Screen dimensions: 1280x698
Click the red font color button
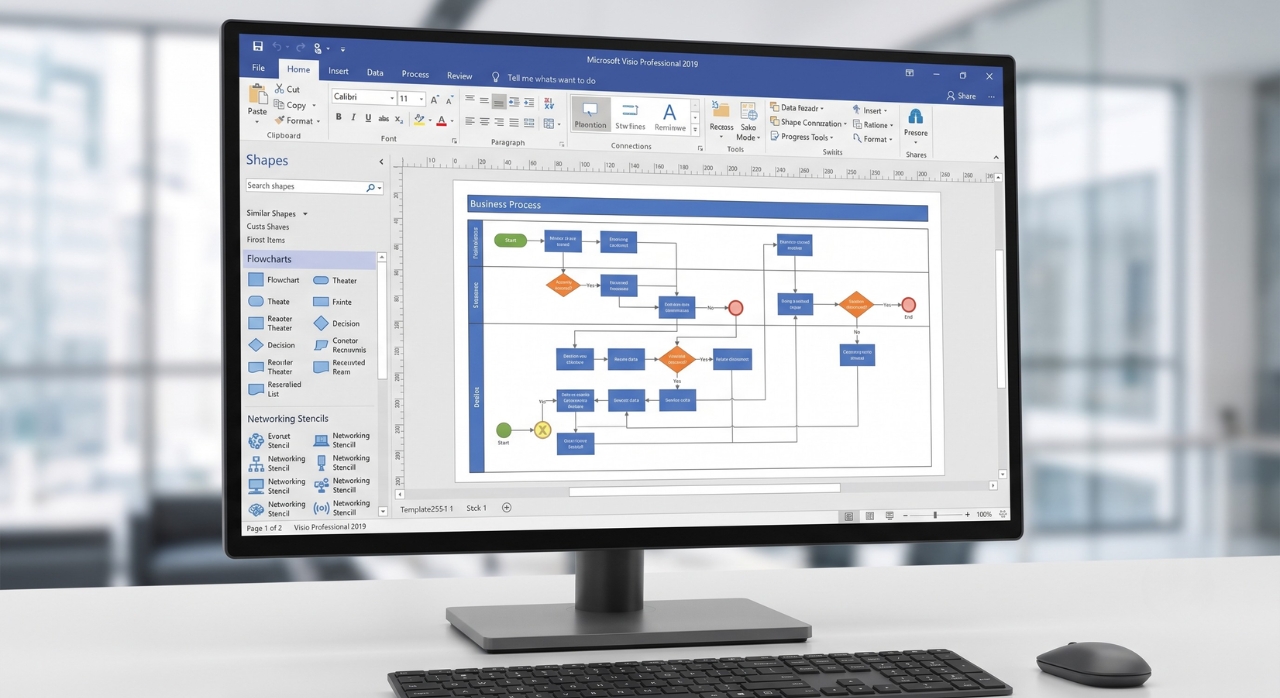pyautogui.click(x=441, y=120)
